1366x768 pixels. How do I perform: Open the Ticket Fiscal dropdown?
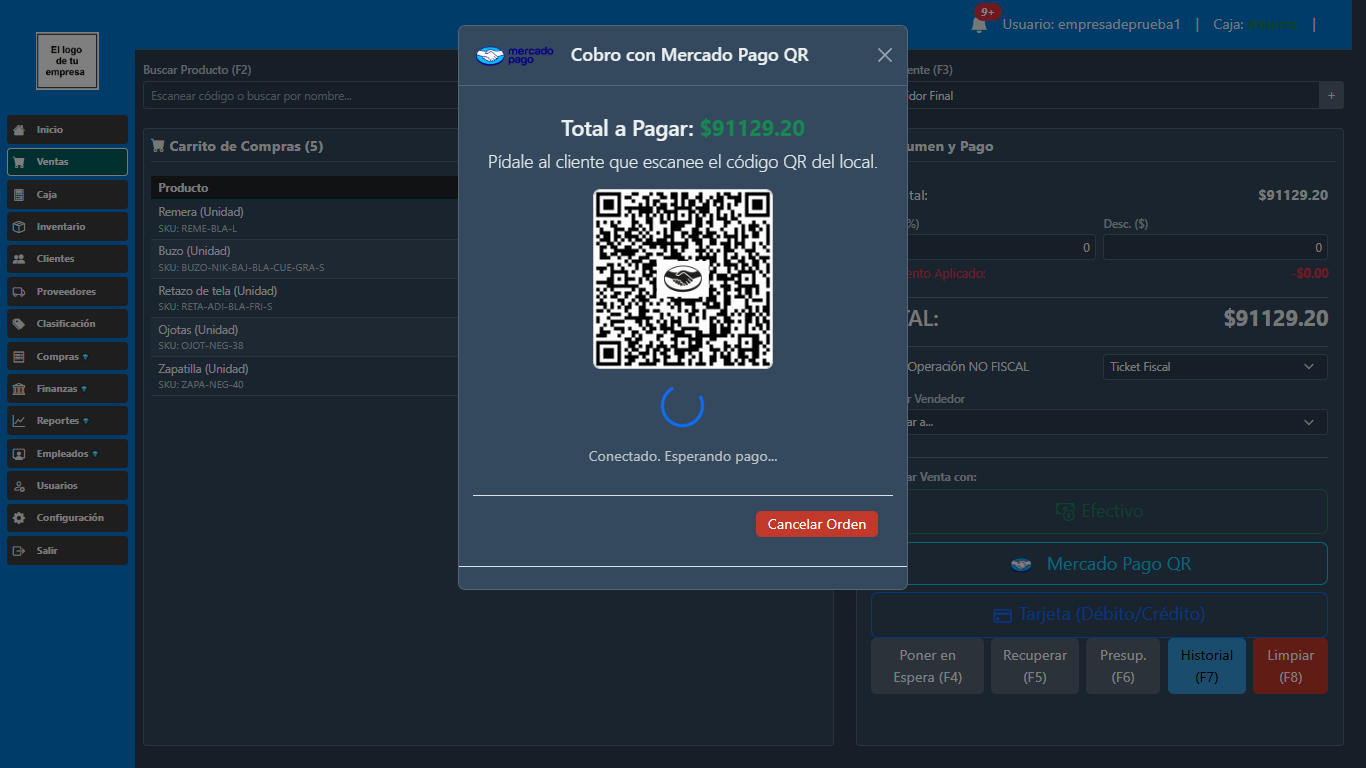(1214, 367)
